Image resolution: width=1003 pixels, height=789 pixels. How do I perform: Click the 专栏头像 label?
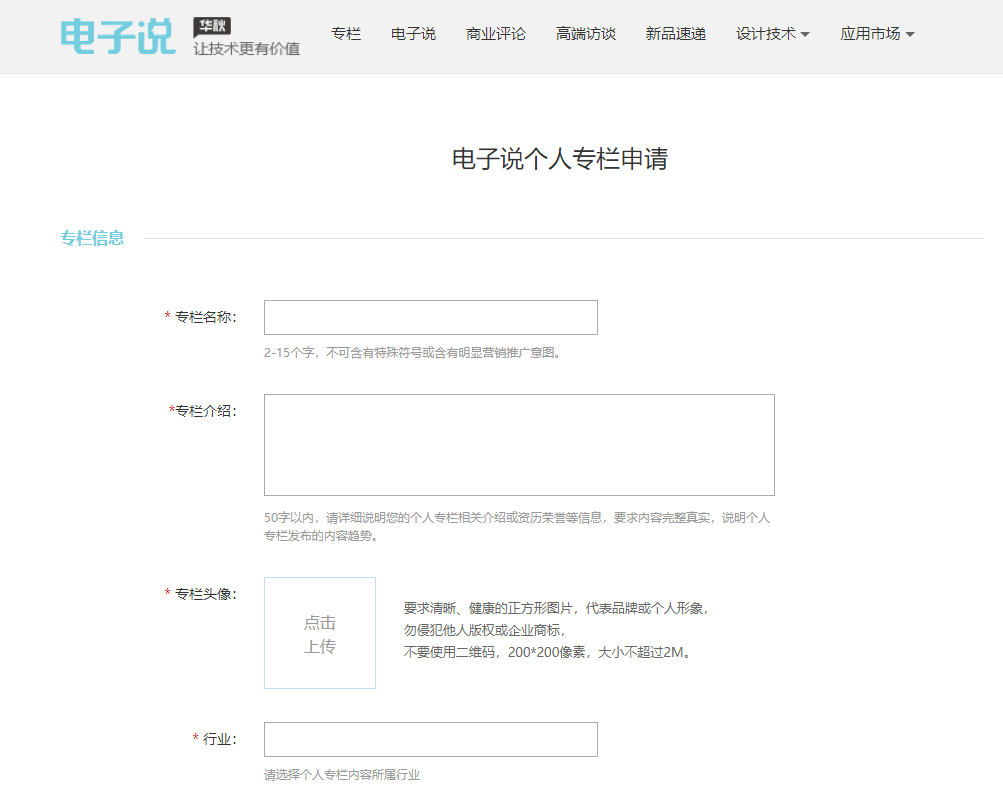(206, 594)
